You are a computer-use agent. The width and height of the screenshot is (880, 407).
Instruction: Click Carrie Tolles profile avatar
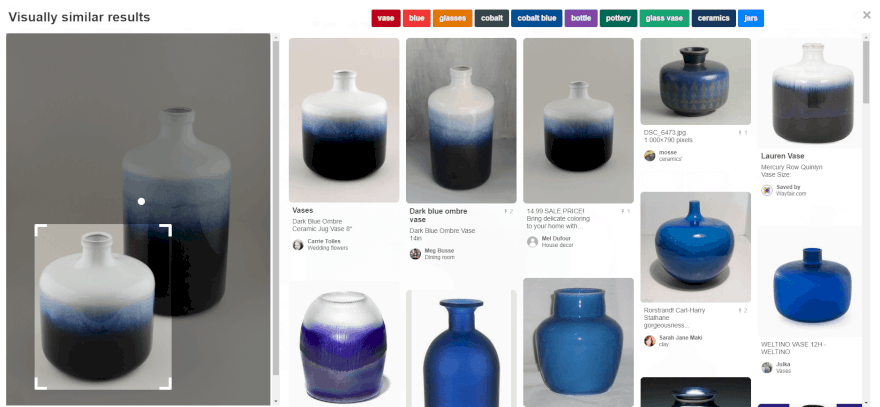(298, 245)
